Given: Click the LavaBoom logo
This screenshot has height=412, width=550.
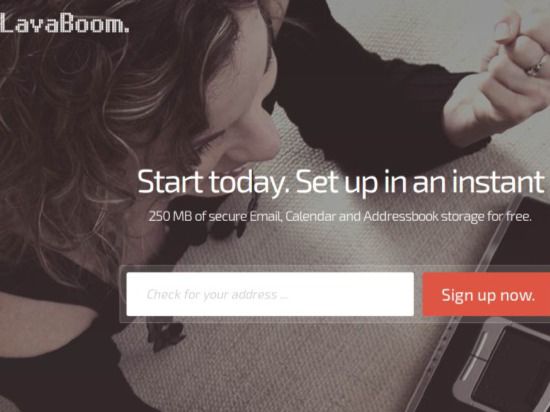Looking at the screenshot, I should click(65, 23).
